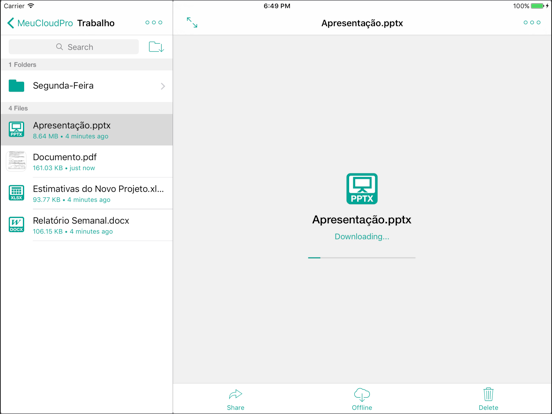This screenshot has height=414, width=552.
Task: Tap the Share button
Action: (x=236, y=399)
